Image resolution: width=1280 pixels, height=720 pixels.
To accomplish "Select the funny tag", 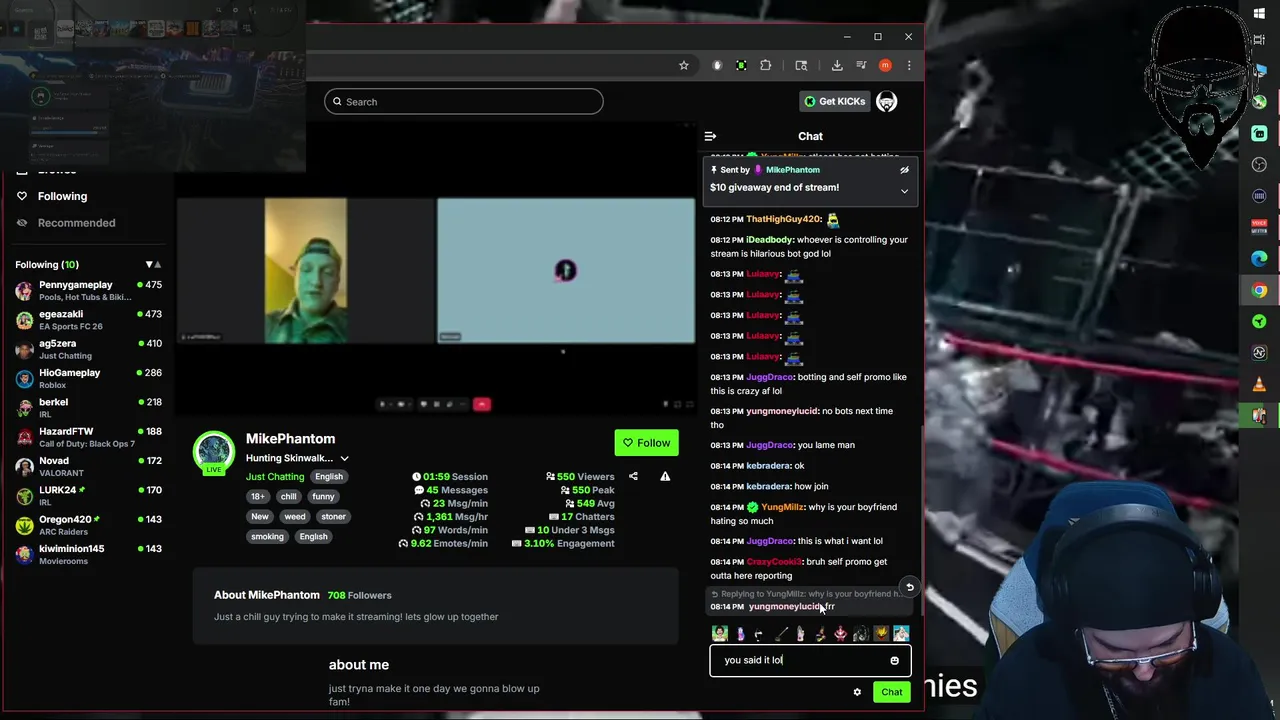I will 323,497.
